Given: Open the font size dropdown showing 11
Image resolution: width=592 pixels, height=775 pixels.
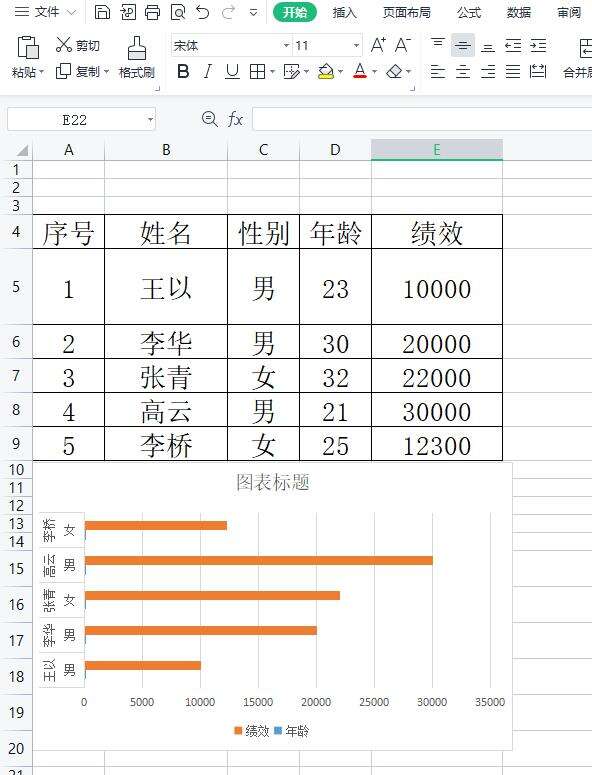Looking at the screenshot, I should pos(328,46).
